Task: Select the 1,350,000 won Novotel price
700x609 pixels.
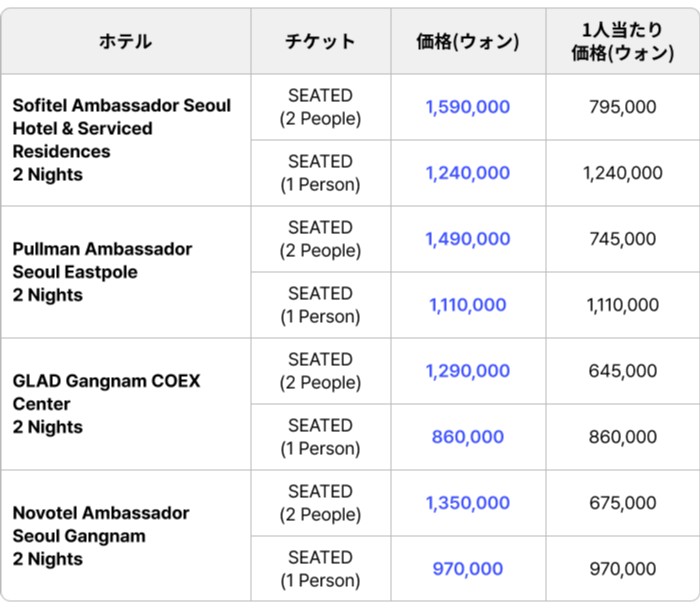Action: click(x=467, y=503)
